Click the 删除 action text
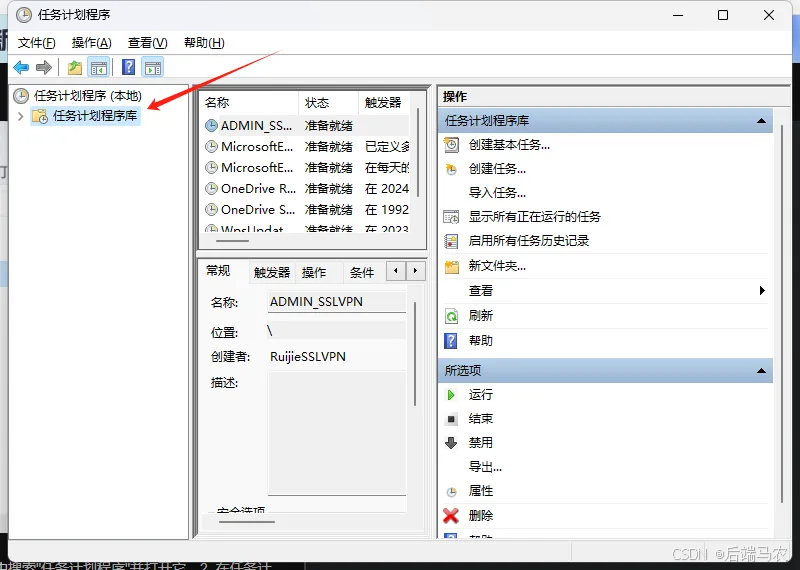The image size is (800, 570). (481, 516)
